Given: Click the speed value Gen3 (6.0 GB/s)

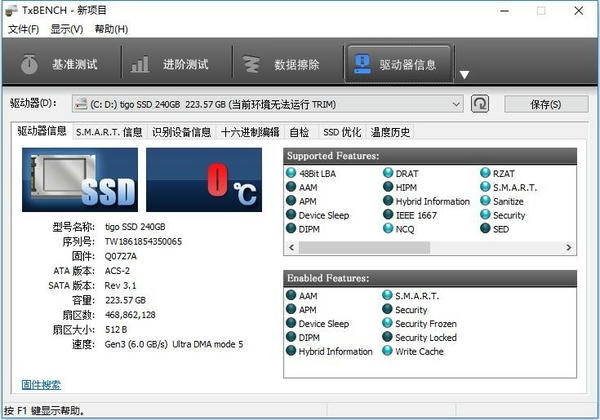Looking at the screenshot, I should pos(136,344).
